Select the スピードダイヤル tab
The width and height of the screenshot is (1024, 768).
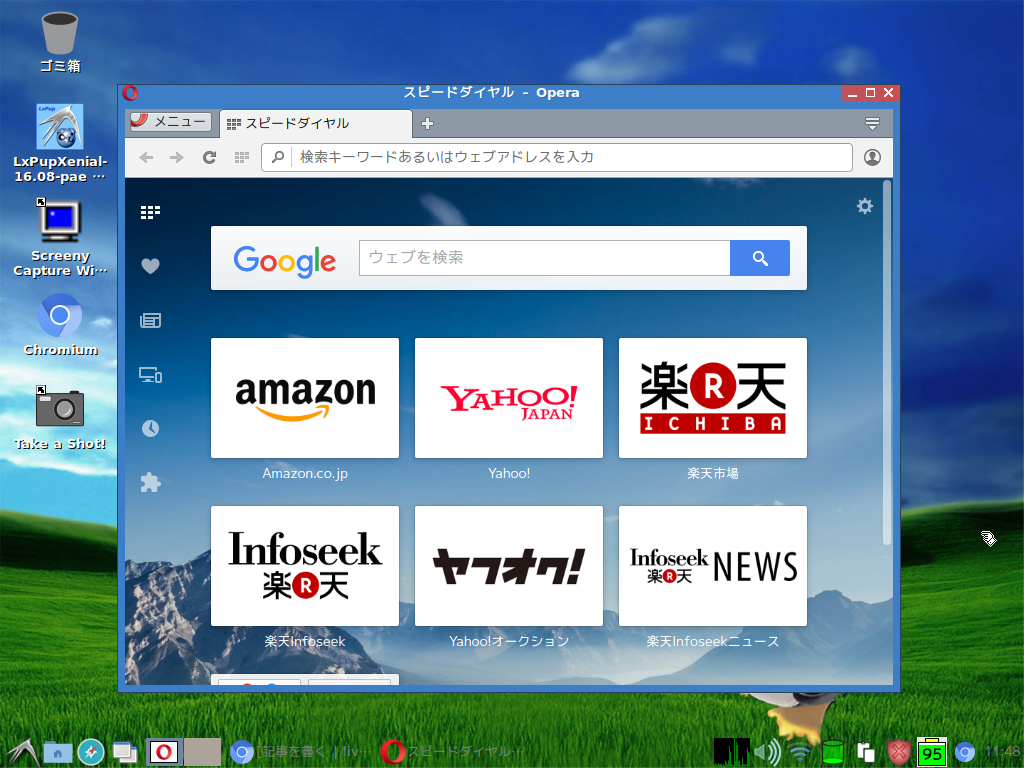[x=315, y=123]
